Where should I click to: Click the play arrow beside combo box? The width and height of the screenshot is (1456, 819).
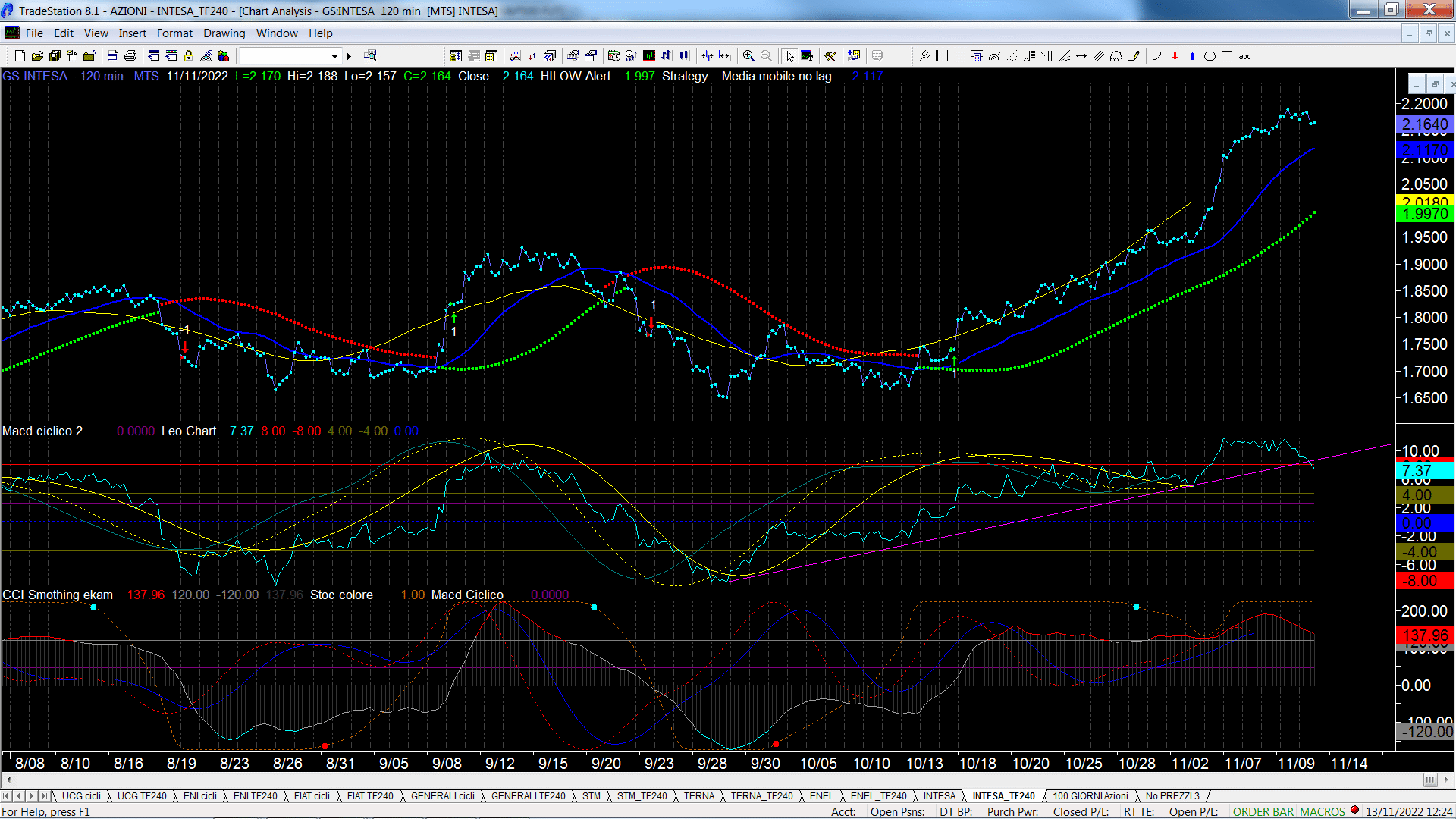coord(349,56)
